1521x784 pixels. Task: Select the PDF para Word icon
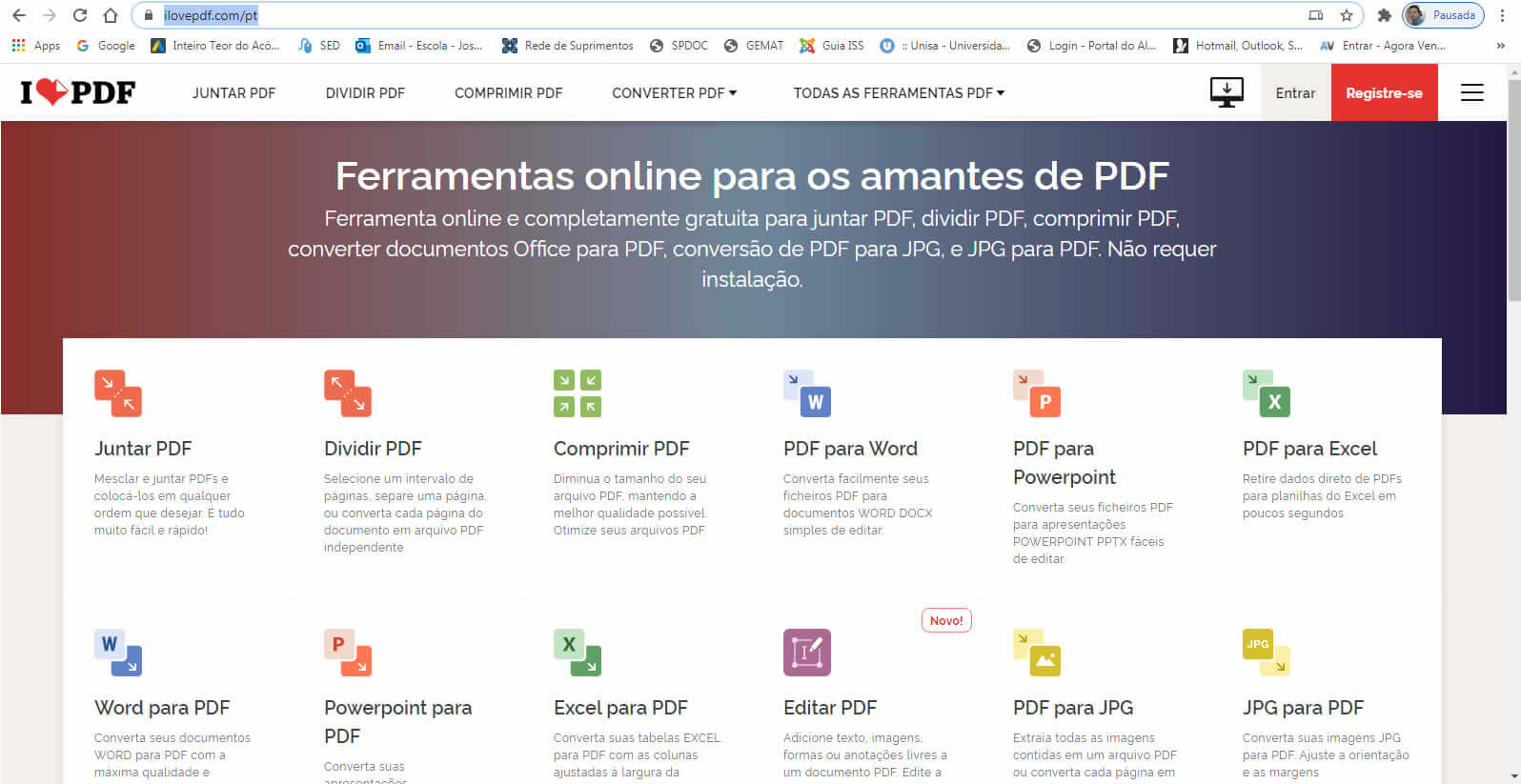click(x=807, y=393)
